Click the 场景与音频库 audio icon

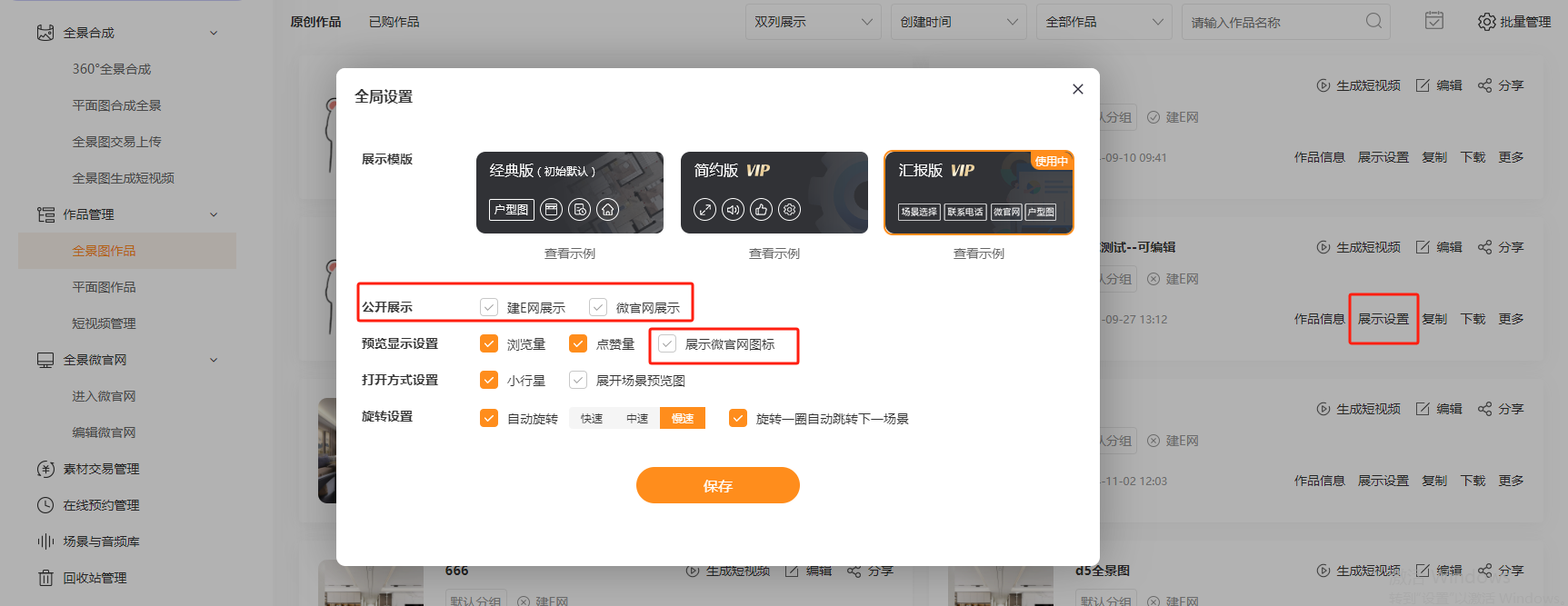(45, 541)
